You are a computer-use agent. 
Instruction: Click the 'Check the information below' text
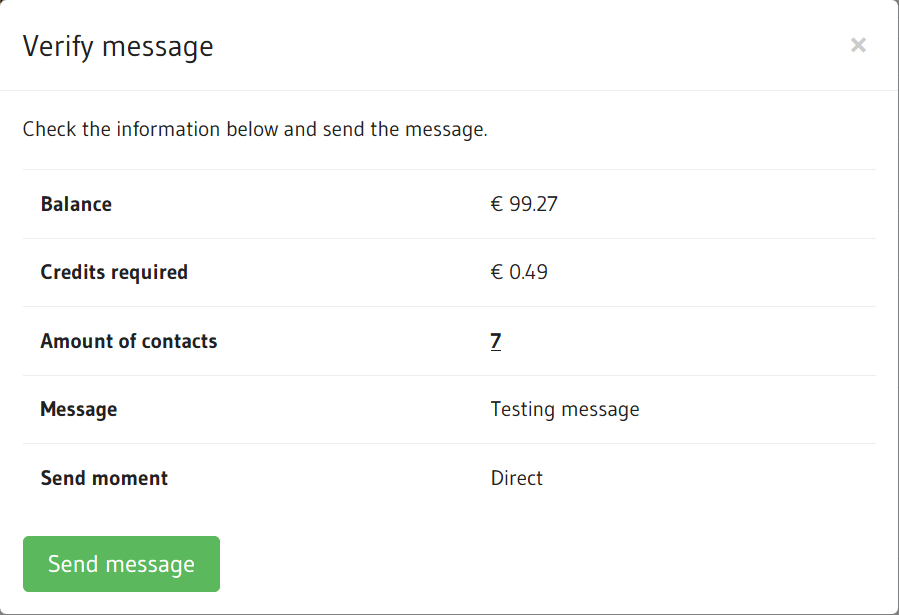tap(151, 130)
